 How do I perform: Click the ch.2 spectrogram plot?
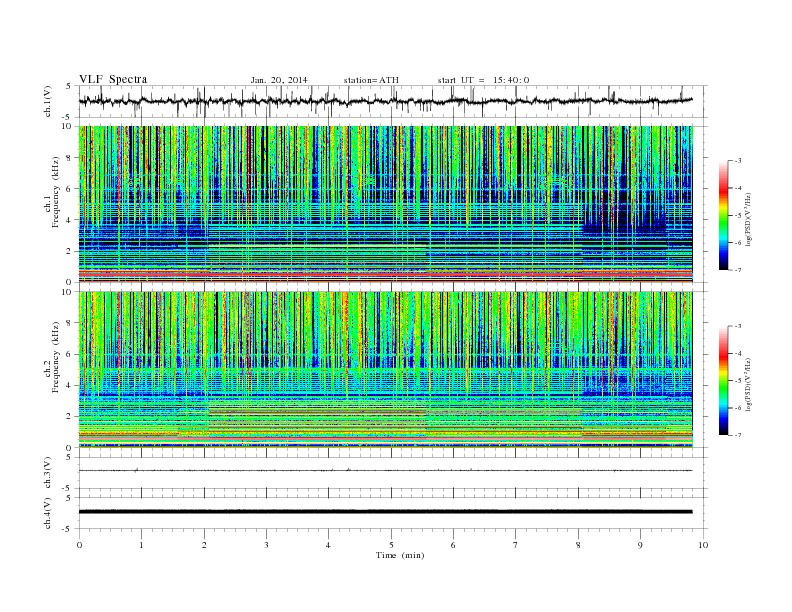(x=385, y=370)
